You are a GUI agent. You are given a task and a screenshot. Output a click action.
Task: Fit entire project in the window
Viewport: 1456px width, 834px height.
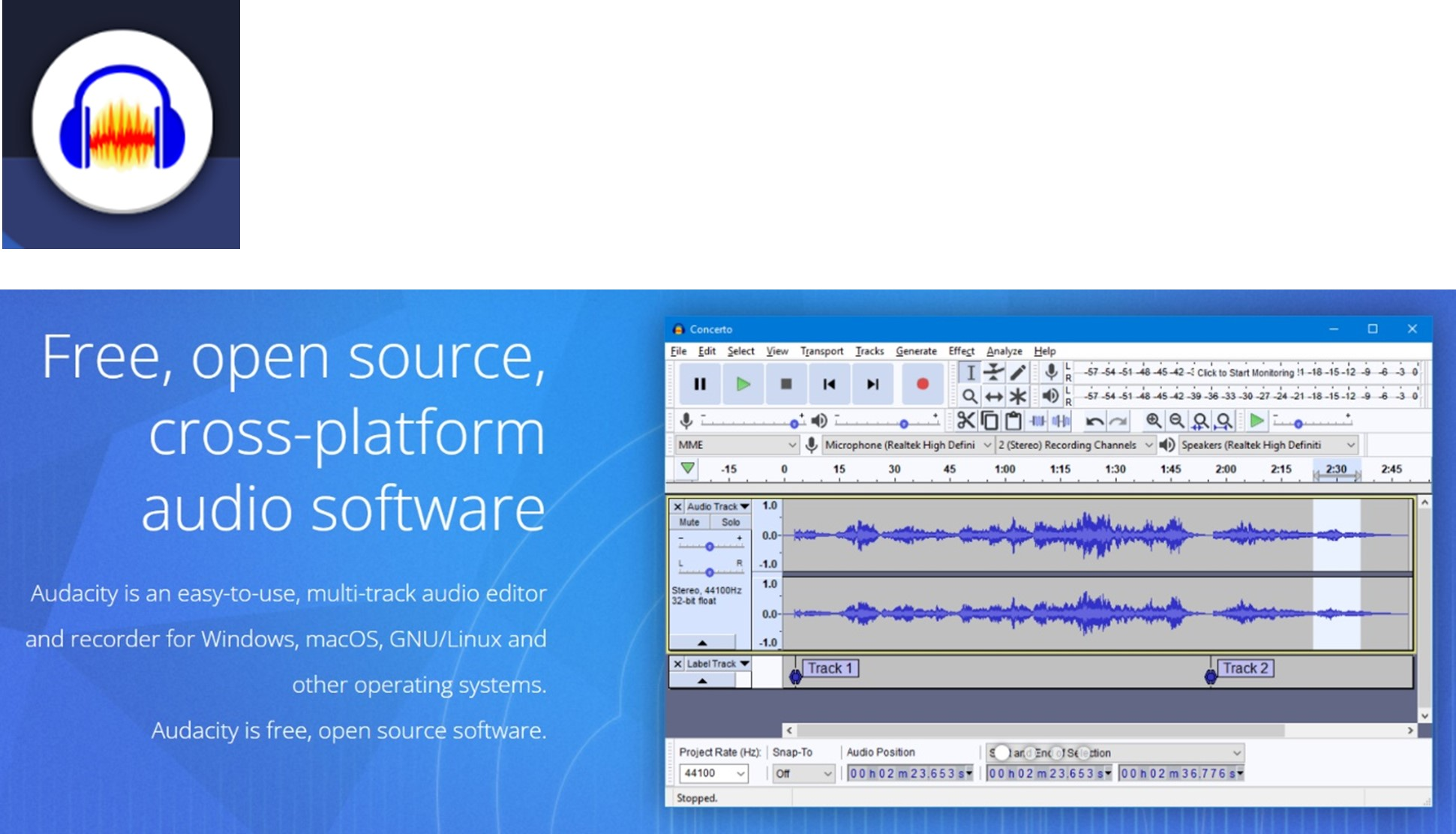click(1224, 421)
